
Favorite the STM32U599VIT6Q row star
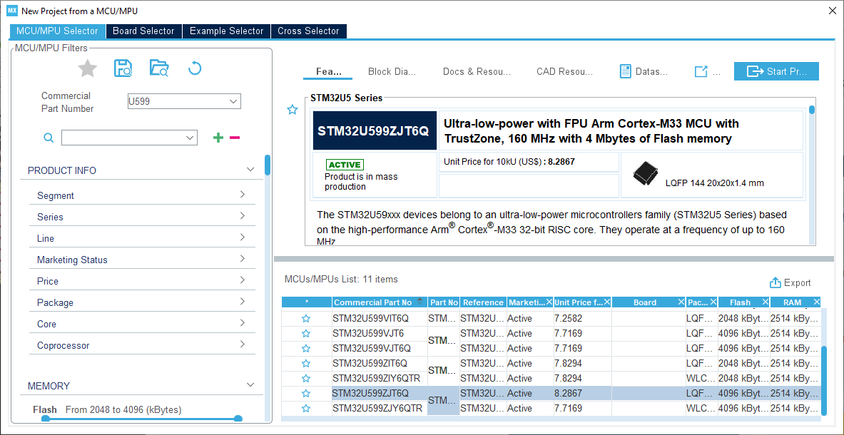[x=306, y=318]
